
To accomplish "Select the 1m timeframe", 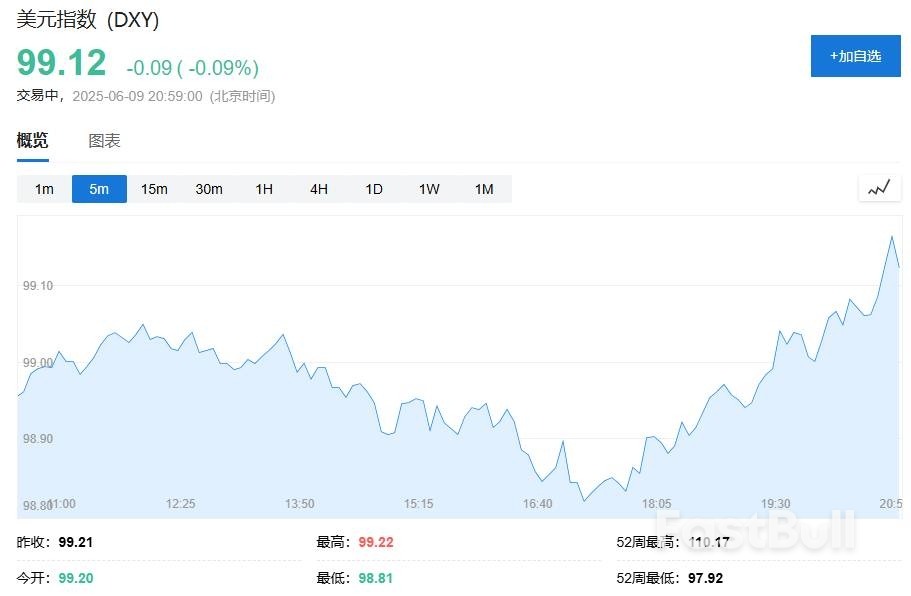I will pos(44,189).
